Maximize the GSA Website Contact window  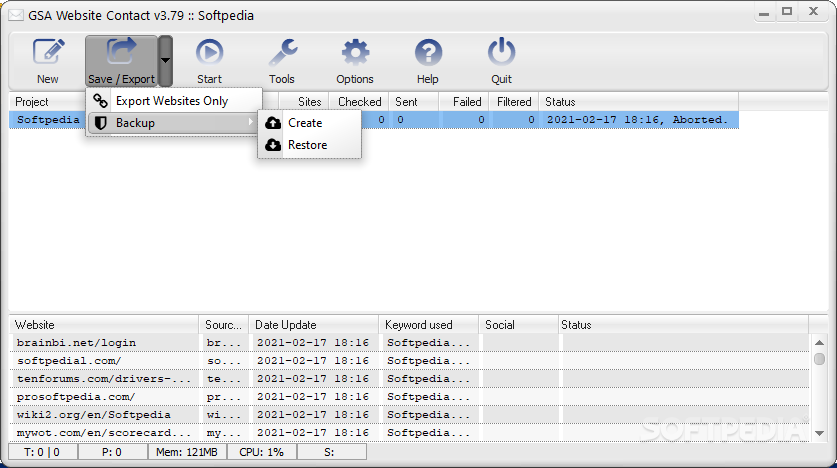point(787,12)
